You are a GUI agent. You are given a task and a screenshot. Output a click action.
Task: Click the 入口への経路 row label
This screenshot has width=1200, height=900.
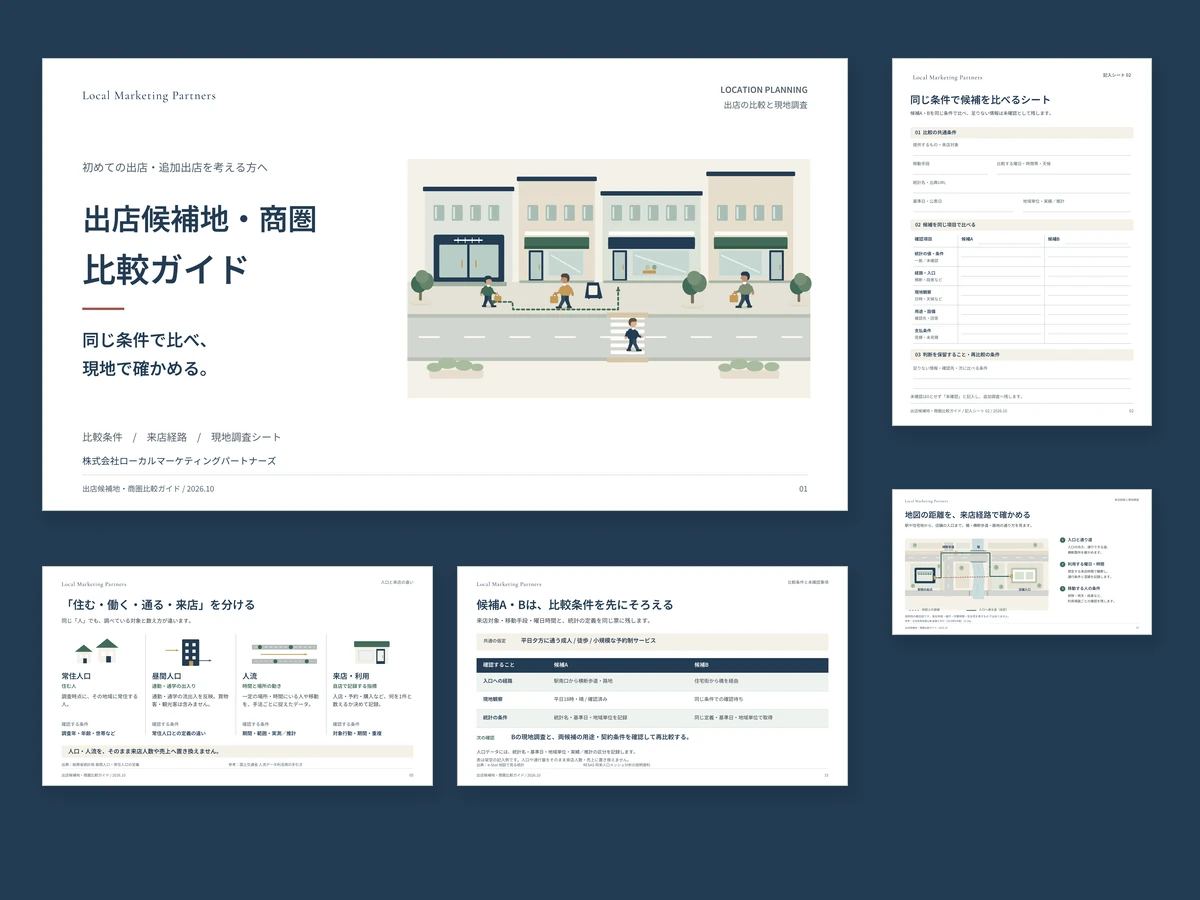499,680
